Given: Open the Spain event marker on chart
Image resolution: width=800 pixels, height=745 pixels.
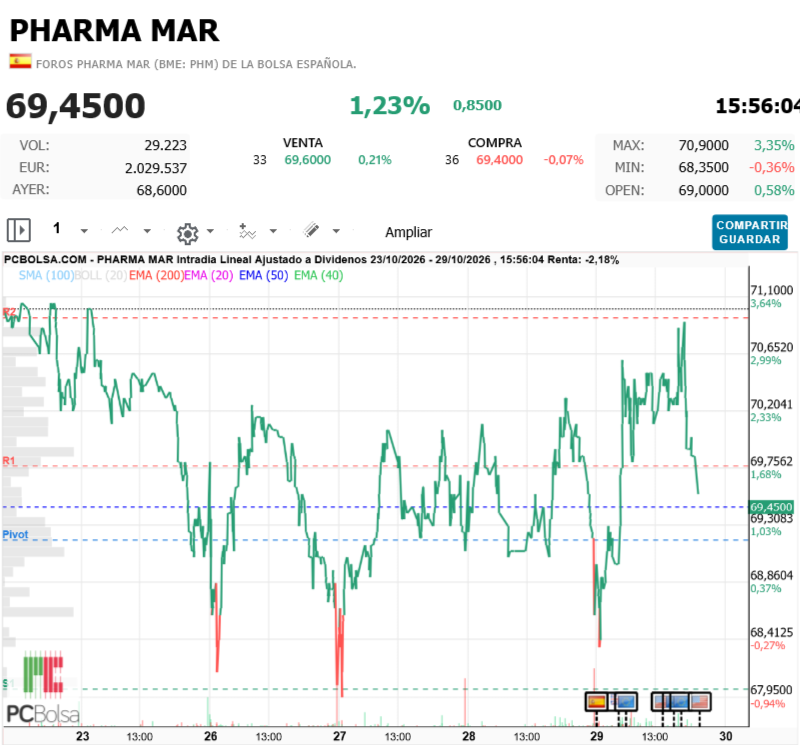Looking at the screenshot, I should [x=596, y=702].
